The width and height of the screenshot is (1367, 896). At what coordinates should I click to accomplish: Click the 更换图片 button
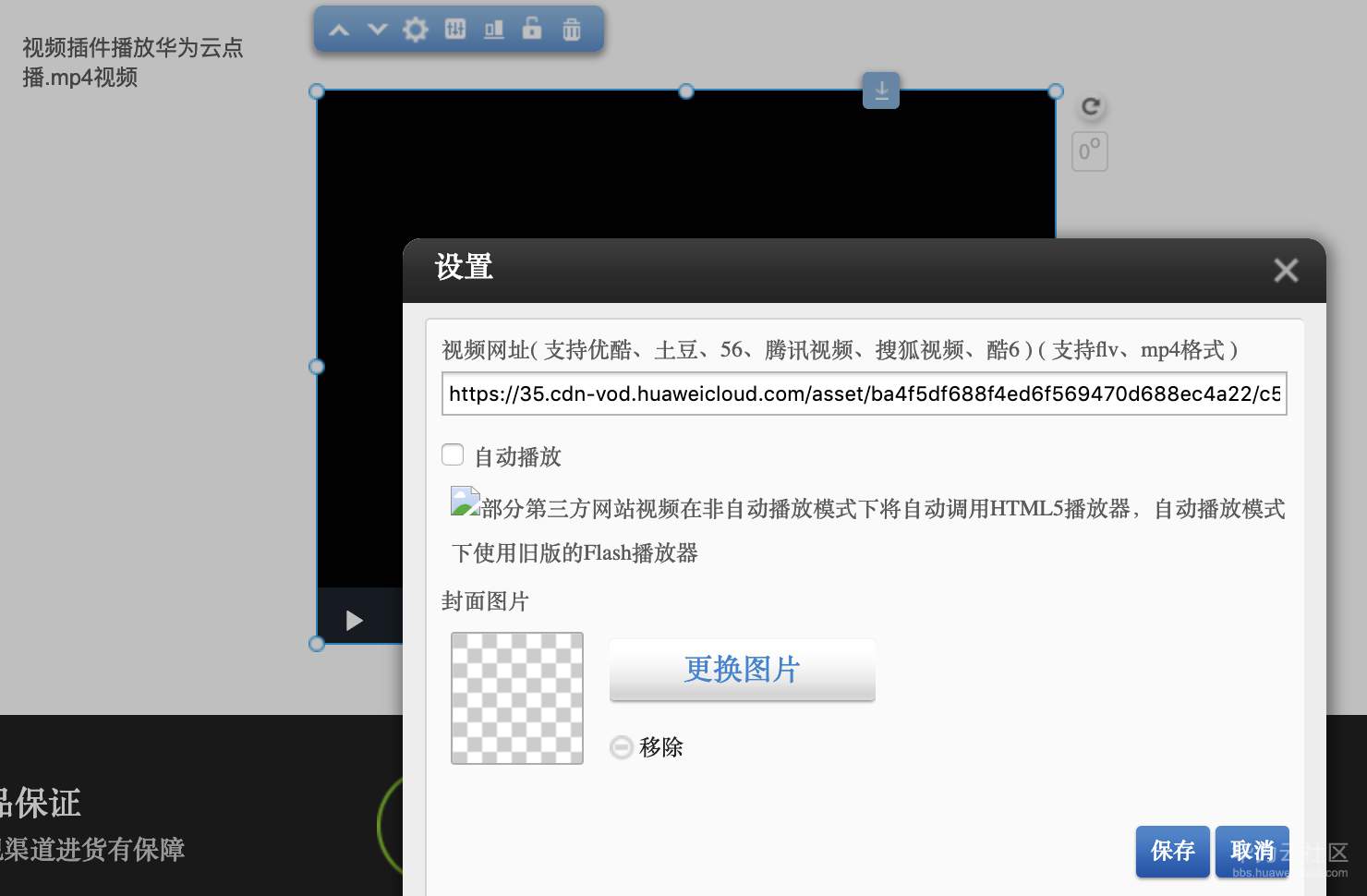click(x=742, y=670)
